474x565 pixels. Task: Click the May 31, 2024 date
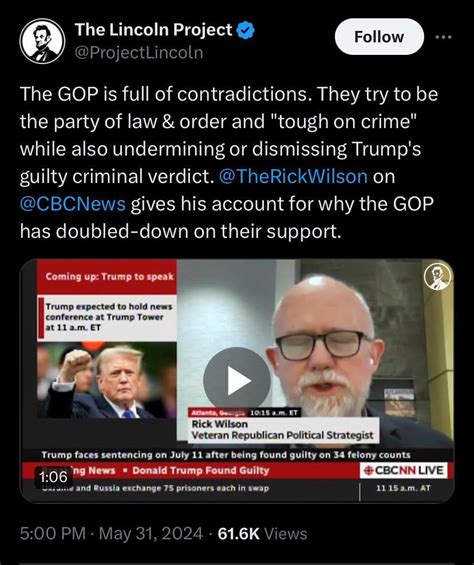point(151,534)
